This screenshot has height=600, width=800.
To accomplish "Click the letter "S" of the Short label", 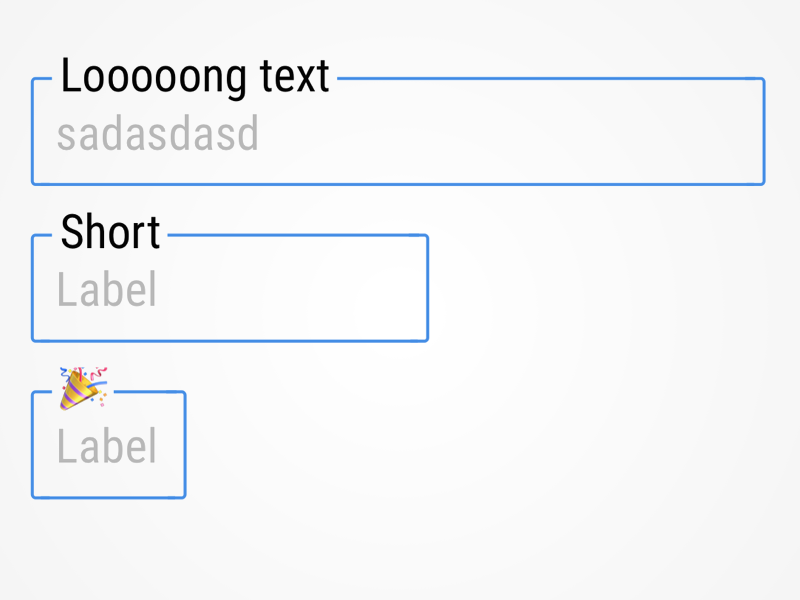I will 72,233.
